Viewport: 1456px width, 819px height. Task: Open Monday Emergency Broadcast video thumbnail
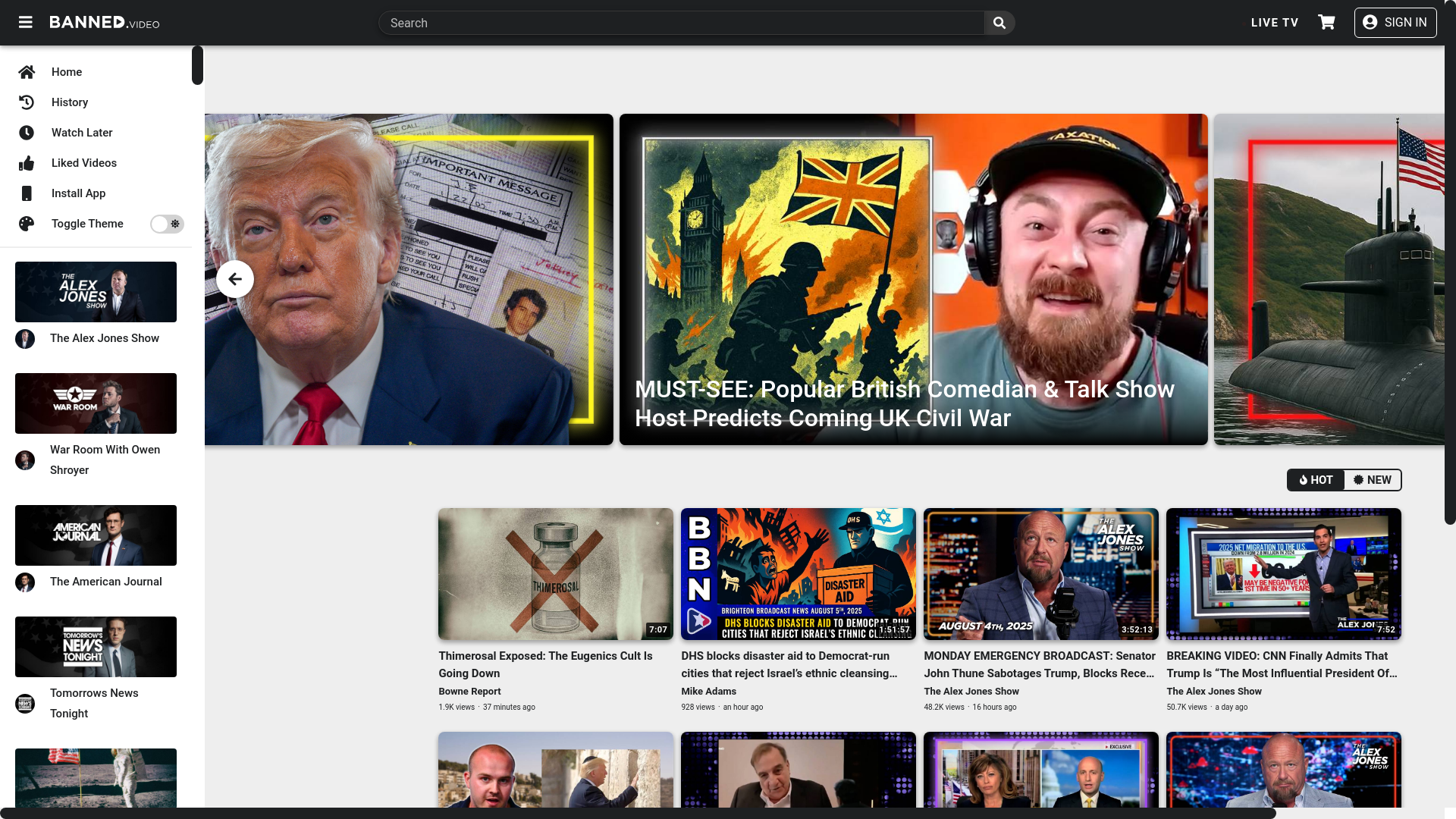(1041, 574)
